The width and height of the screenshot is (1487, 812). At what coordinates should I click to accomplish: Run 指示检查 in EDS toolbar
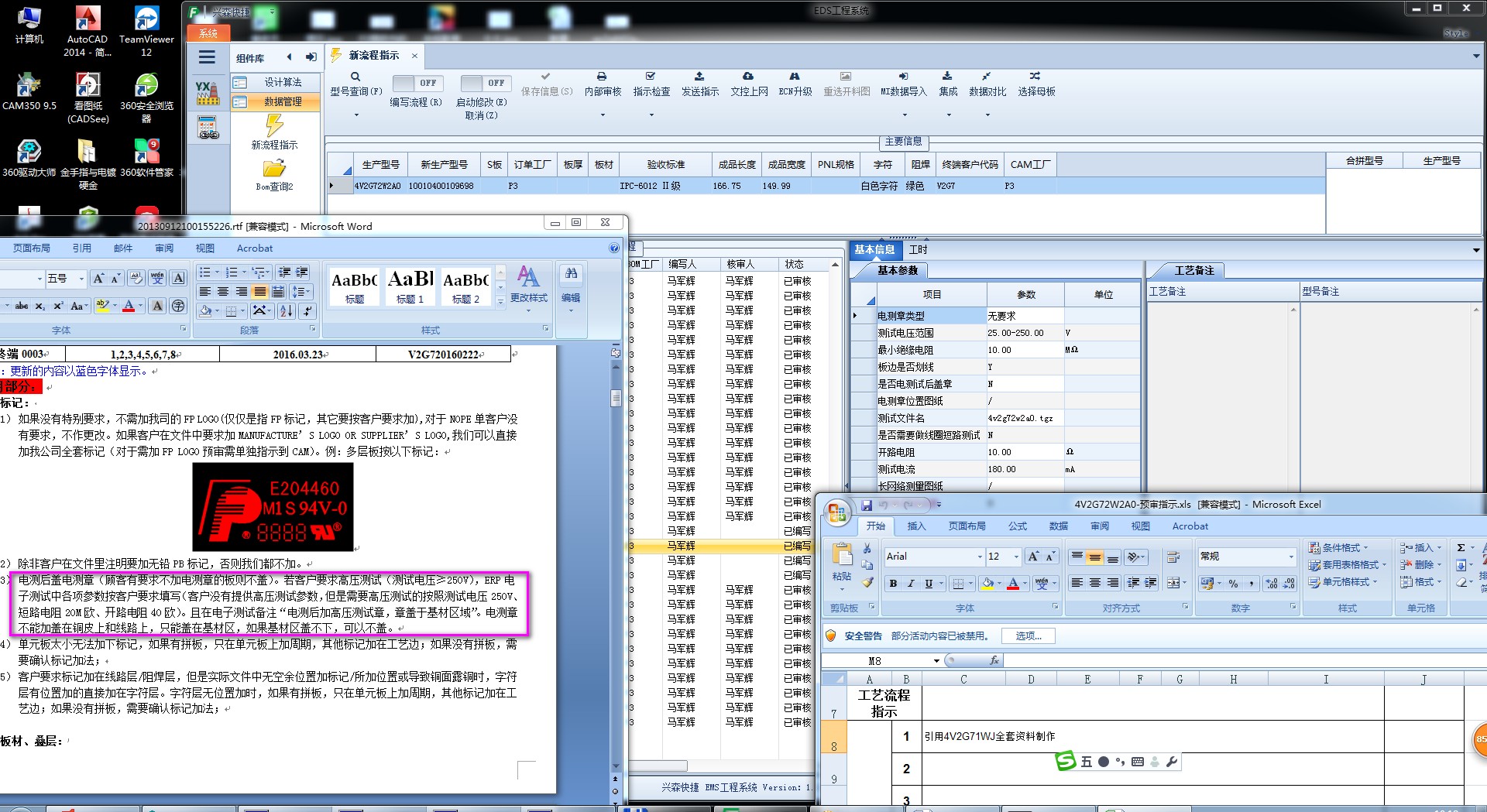point(651,84)
